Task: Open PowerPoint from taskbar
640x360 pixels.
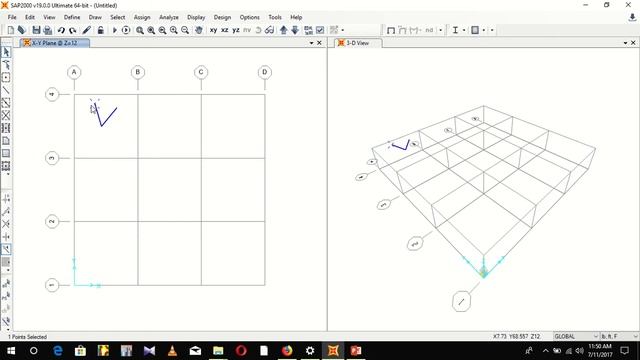Action: click(x=356, y=351)
